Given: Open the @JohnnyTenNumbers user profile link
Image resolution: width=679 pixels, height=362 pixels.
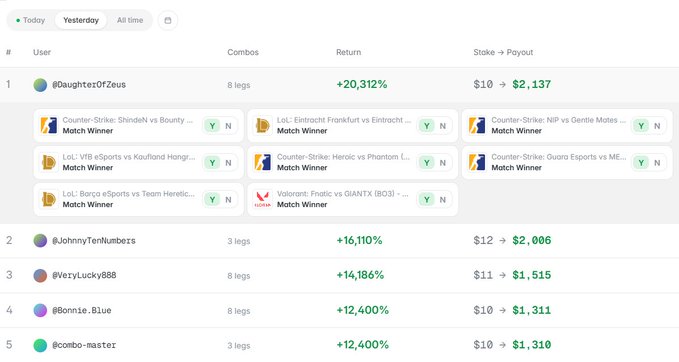Looking at the screenshot, I should click(x=94, y=241).
